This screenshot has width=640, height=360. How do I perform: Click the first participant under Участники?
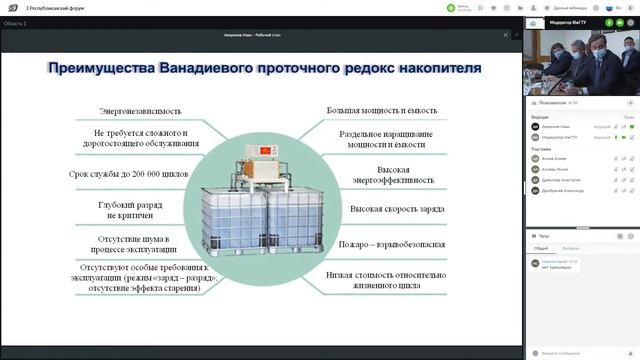click(554, 159)
